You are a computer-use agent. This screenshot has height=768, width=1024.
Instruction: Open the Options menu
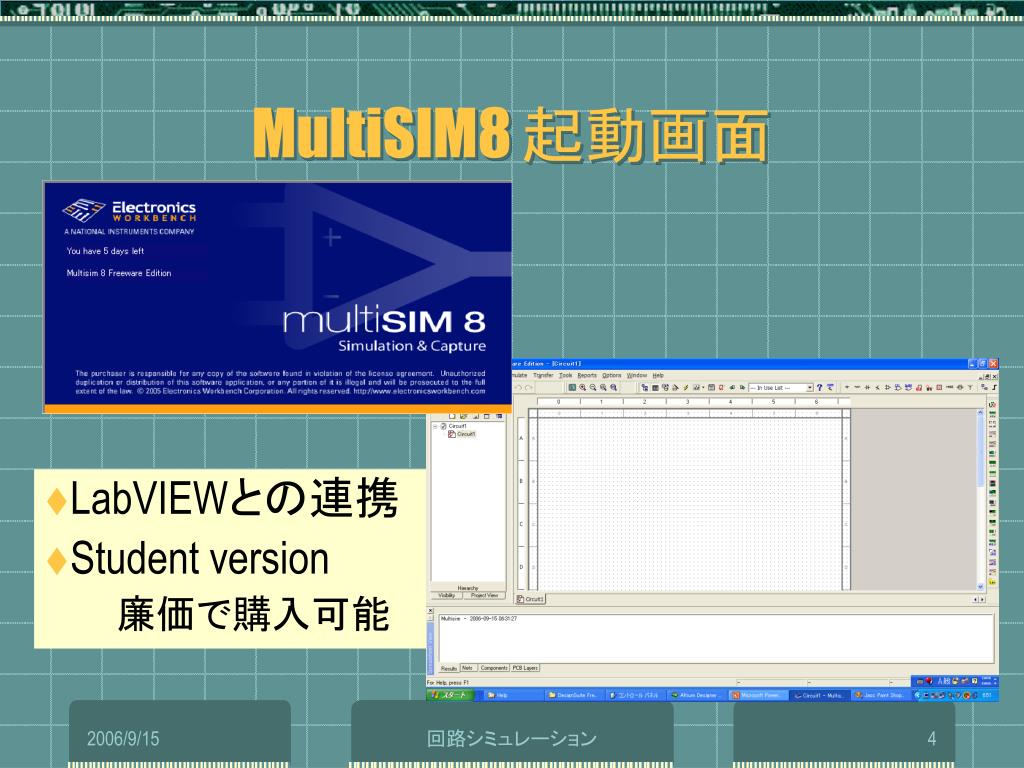(x=612, y=376)
